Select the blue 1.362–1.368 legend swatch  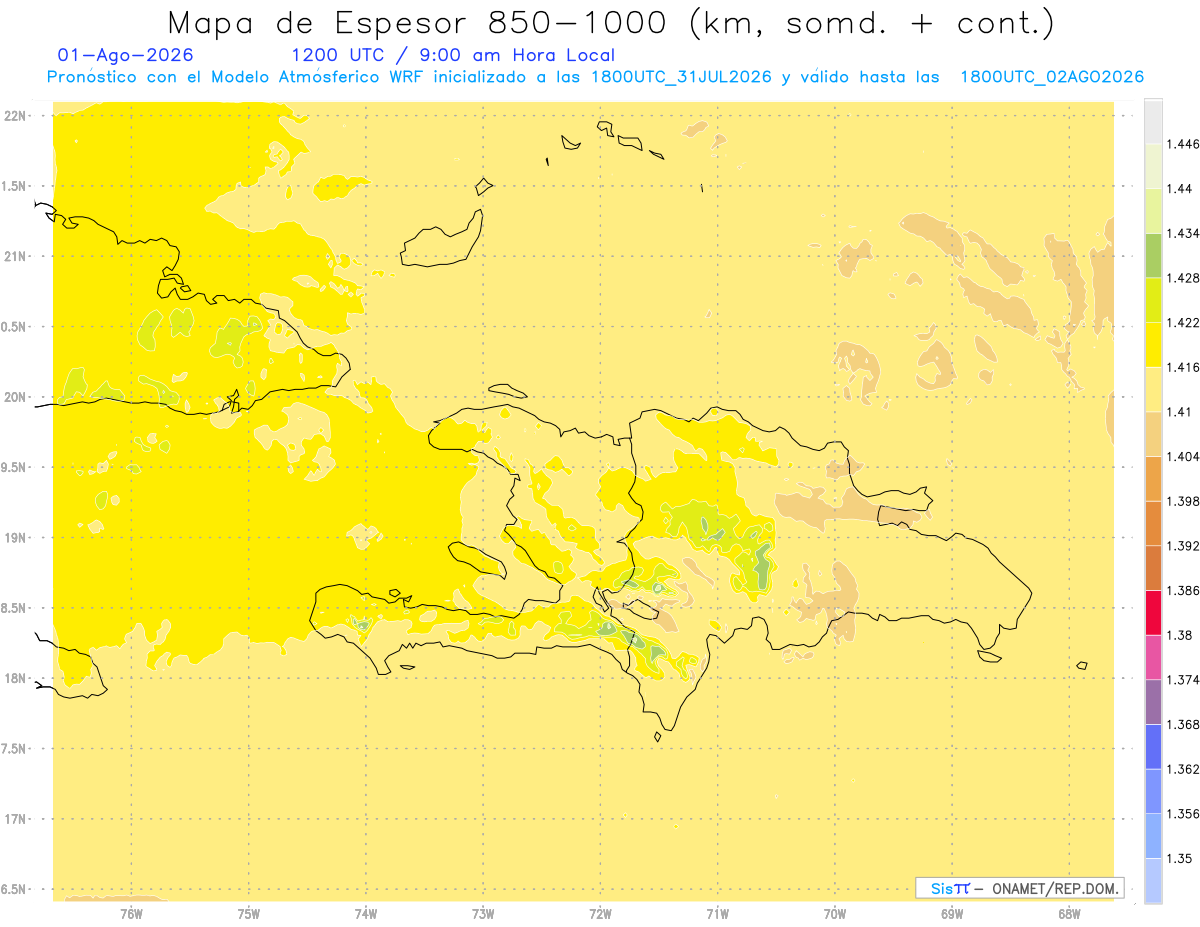pyautogui.click(x=1153, y=746)
